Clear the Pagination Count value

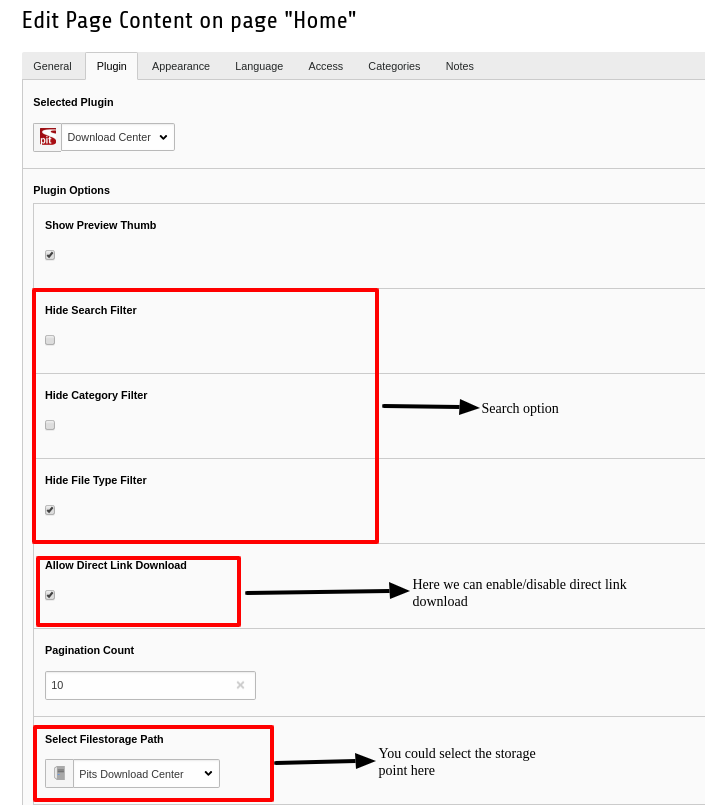click(x=240, y=685)
